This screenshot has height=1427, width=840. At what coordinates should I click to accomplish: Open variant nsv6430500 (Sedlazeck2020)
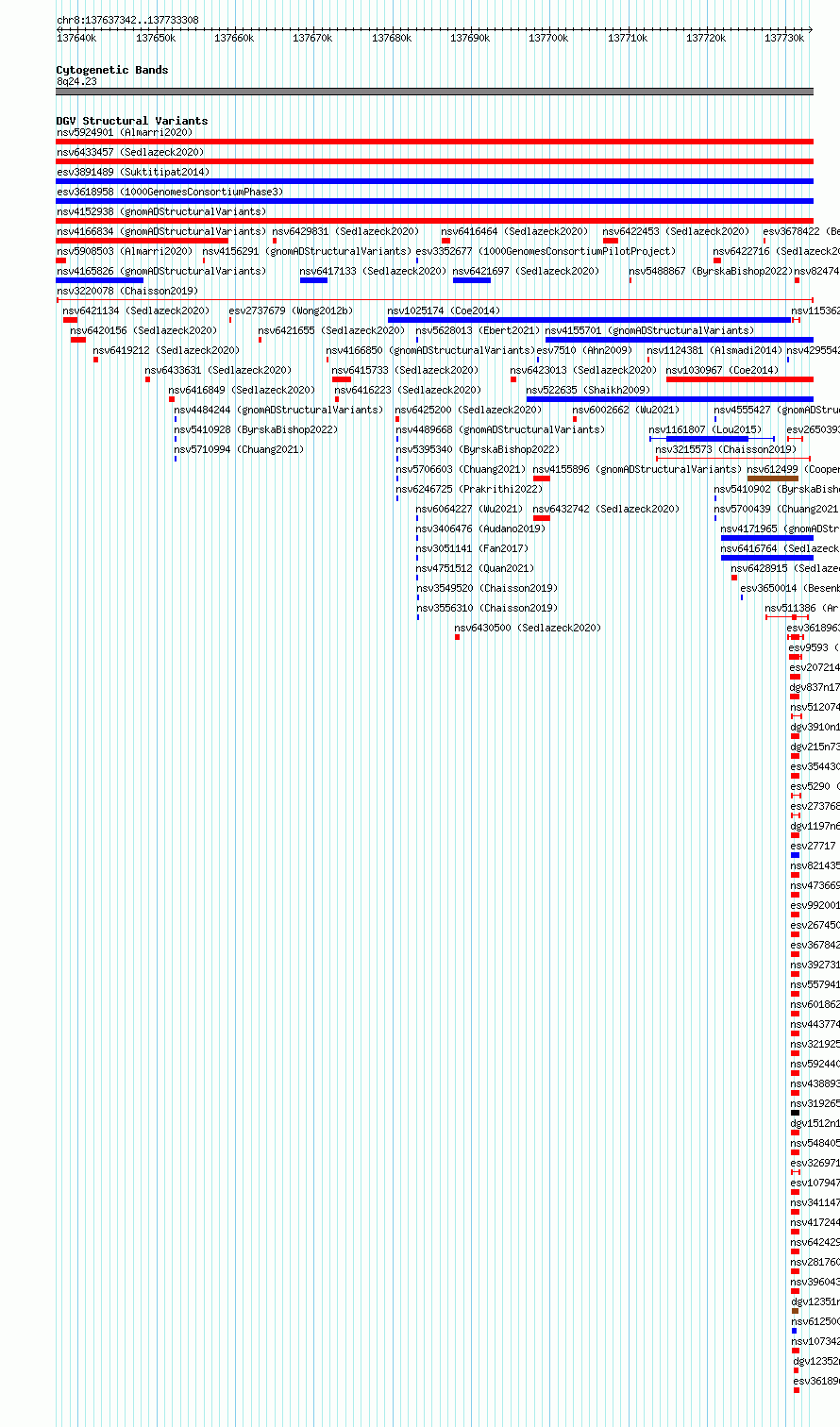[x=528, y=628]
